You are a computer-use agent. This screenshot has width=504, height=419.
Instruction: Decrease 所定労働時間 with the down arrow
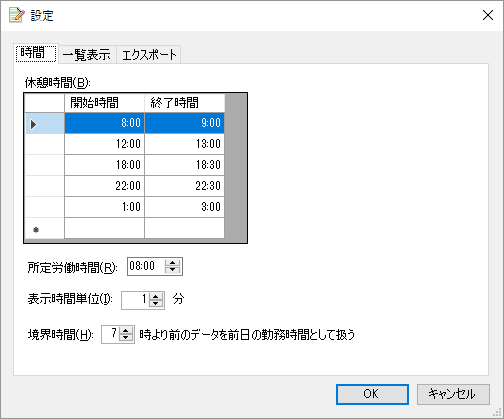tap(173, 270)
